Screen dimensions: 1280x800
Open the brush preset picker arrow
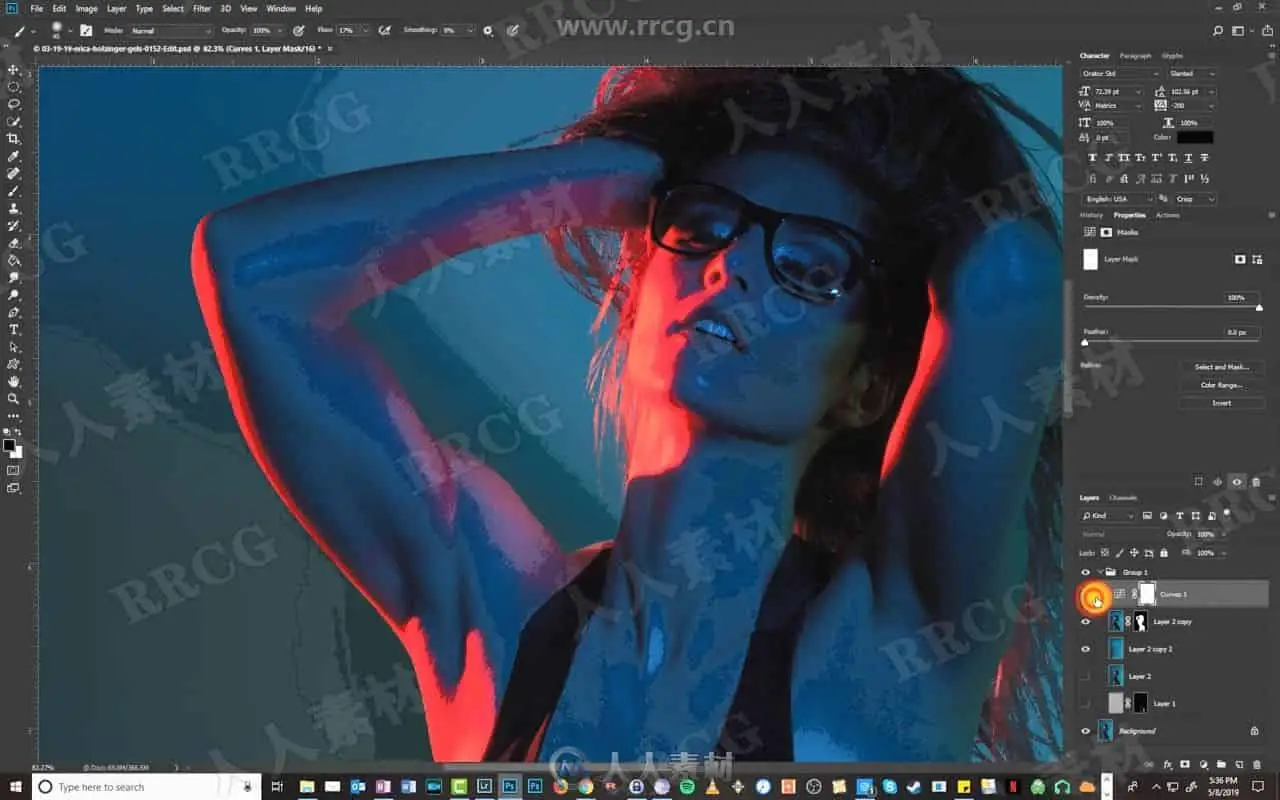69,31
